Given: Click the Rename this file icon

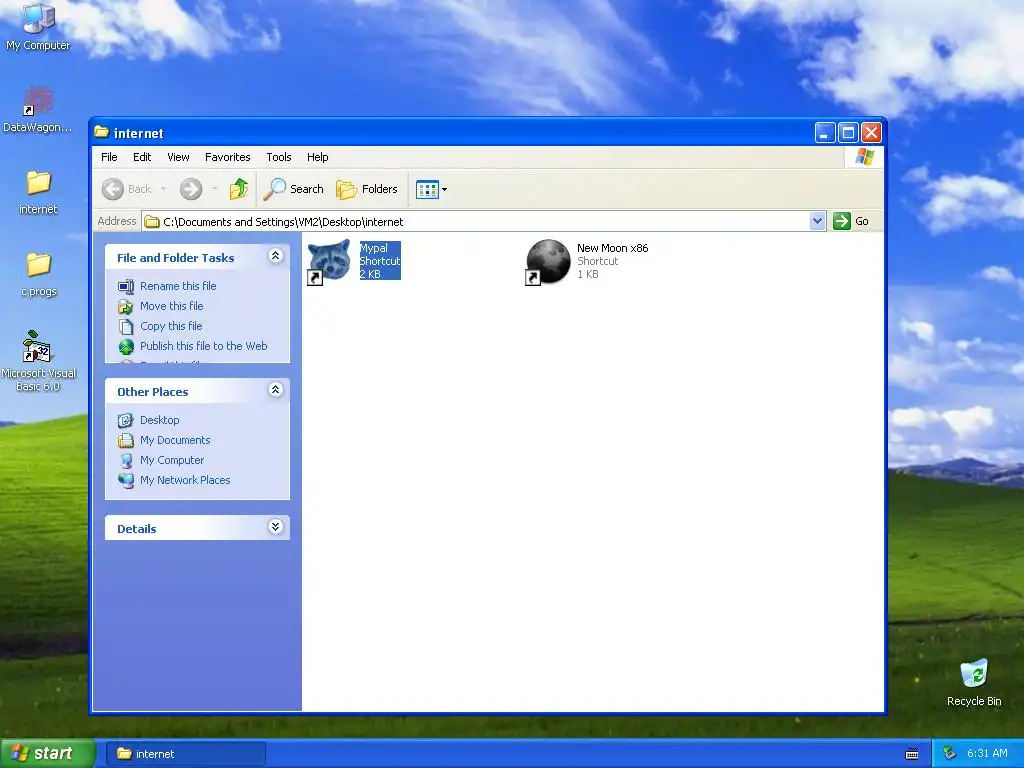Looking at the screenshot, I should (x=126, y=286).
